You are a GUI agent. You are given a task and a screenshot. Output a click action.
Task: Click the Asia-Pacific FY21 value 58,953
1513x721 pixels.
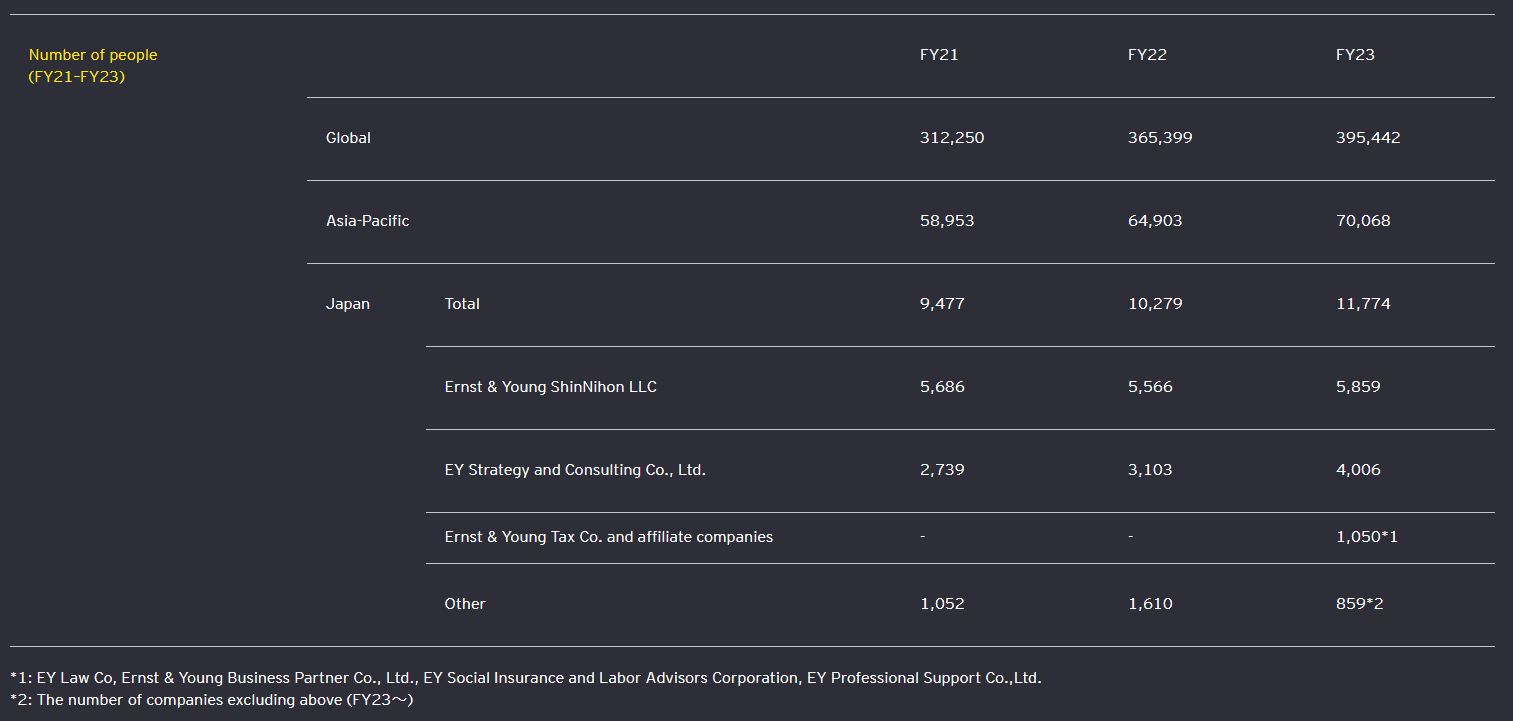coord(946,221)
